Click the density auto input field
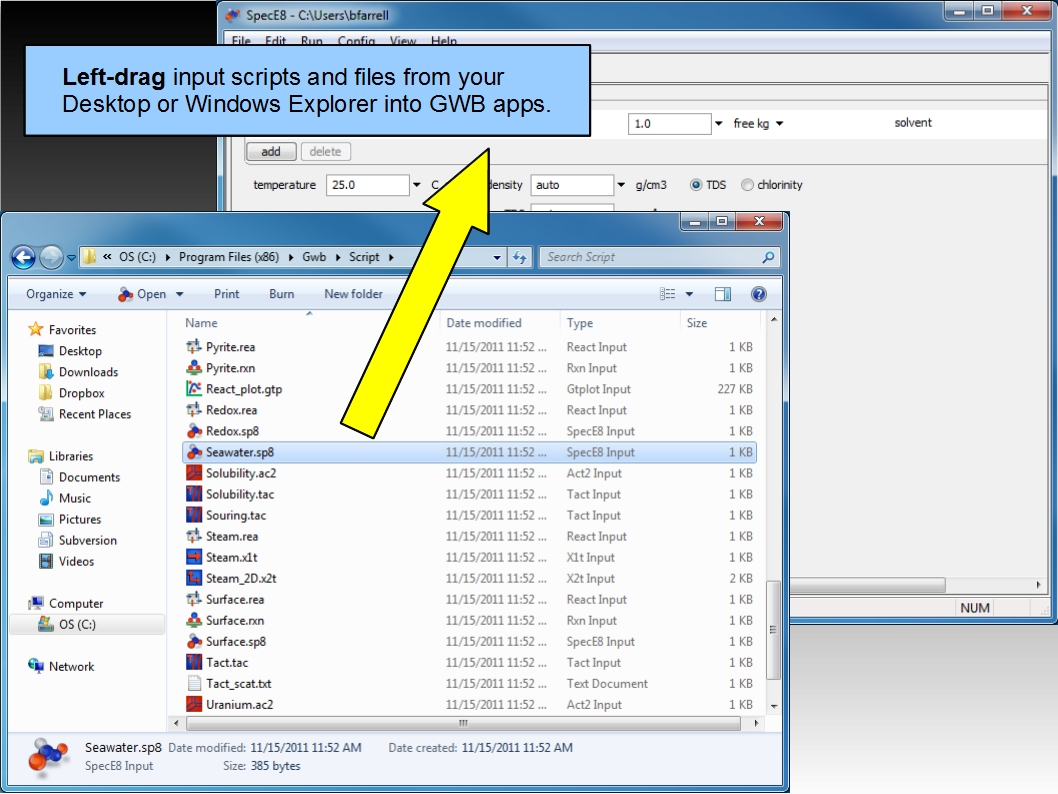Screen dimensions: 1058x794 click(x=572, y=185)
